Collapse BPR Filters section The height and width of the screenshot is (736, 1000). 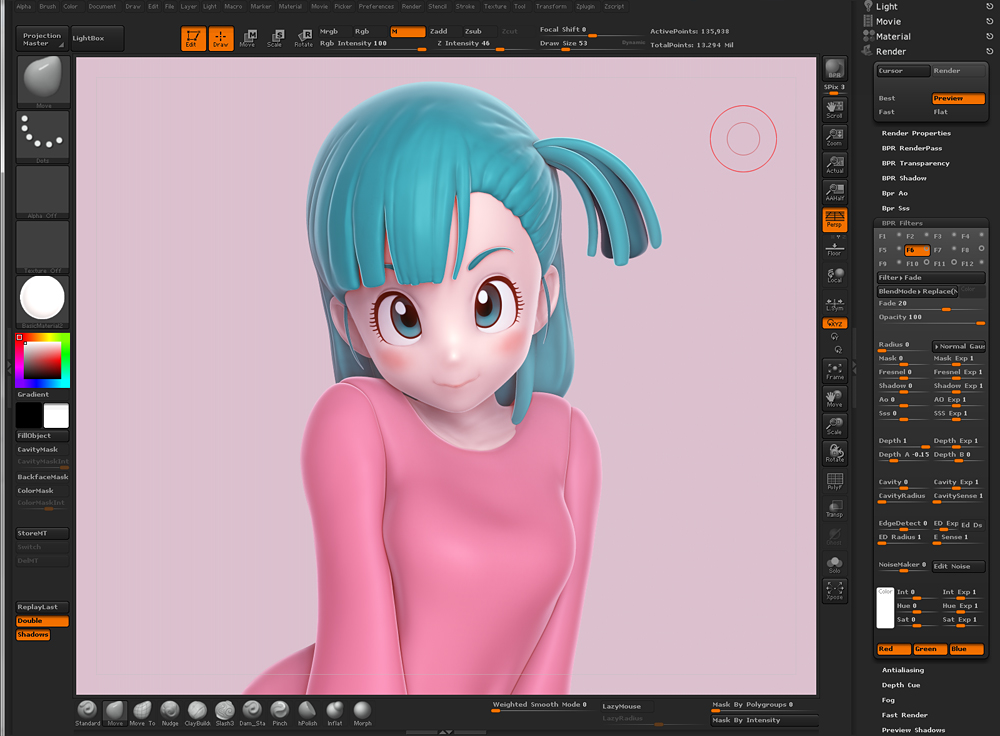[902, 223]
